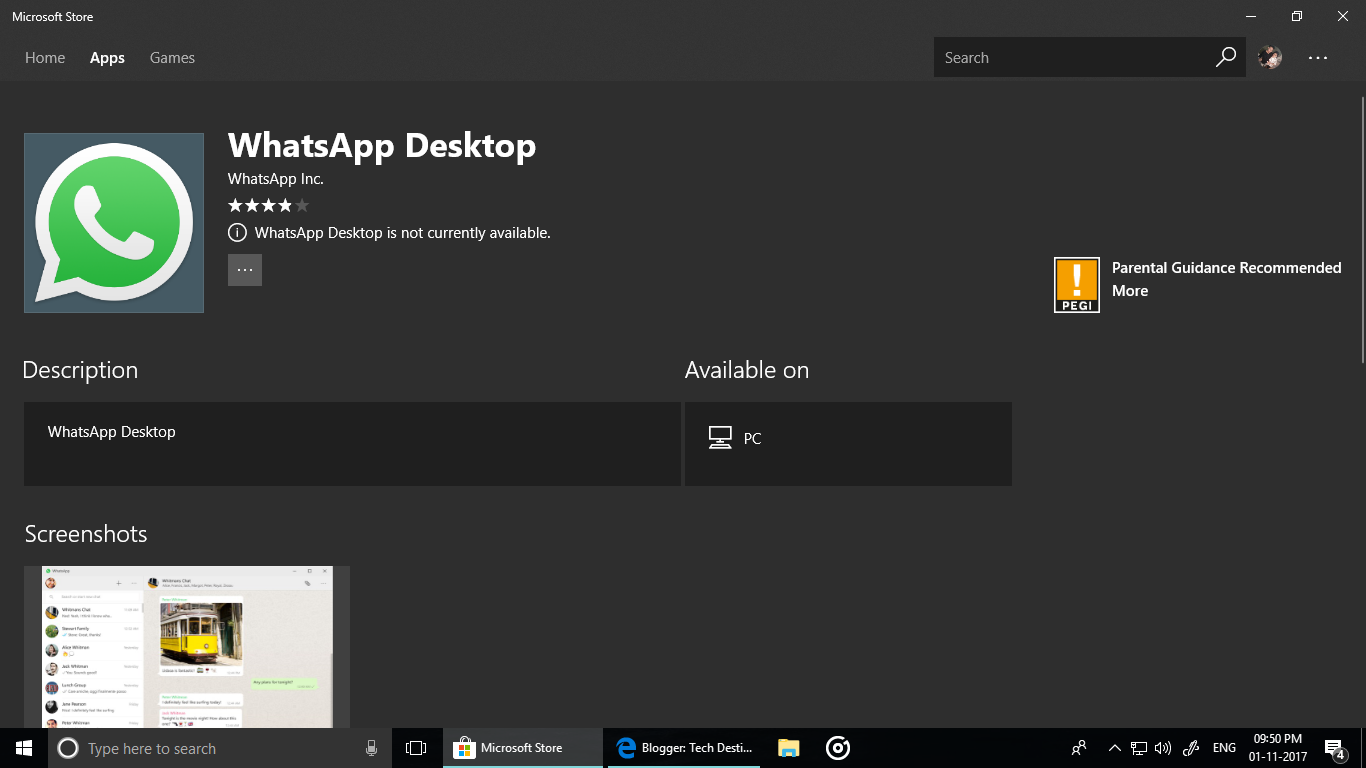Image resolution: width=1366 pixels, height=768 pixels.
Task: Click More under Parental Guidance
Action: point(1130,291)
